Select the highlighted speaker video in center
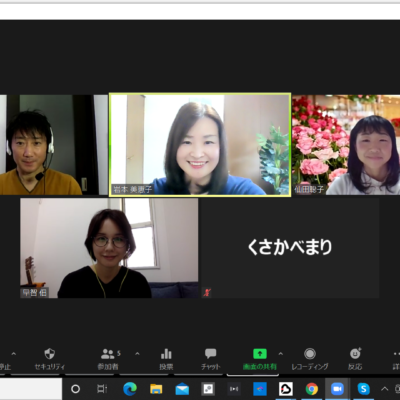Viewport: 400px width, 400px height. click(200, 145)
